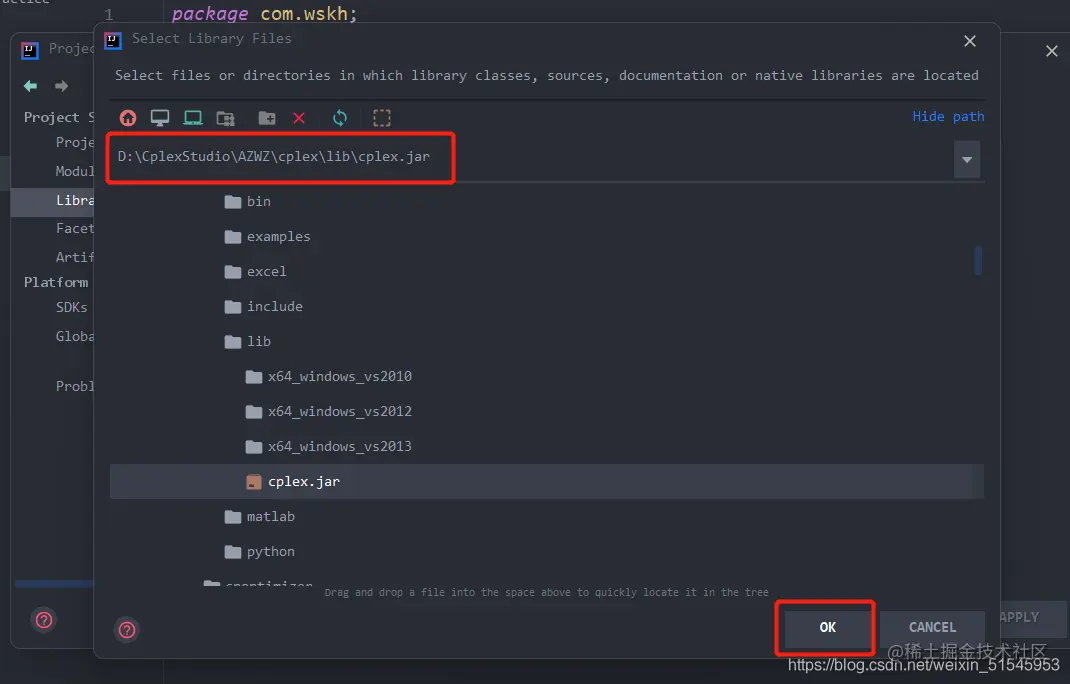The image size is (1070, 684).
Task: Click the matlab folder icon
Action: click(x=233, y=517)
